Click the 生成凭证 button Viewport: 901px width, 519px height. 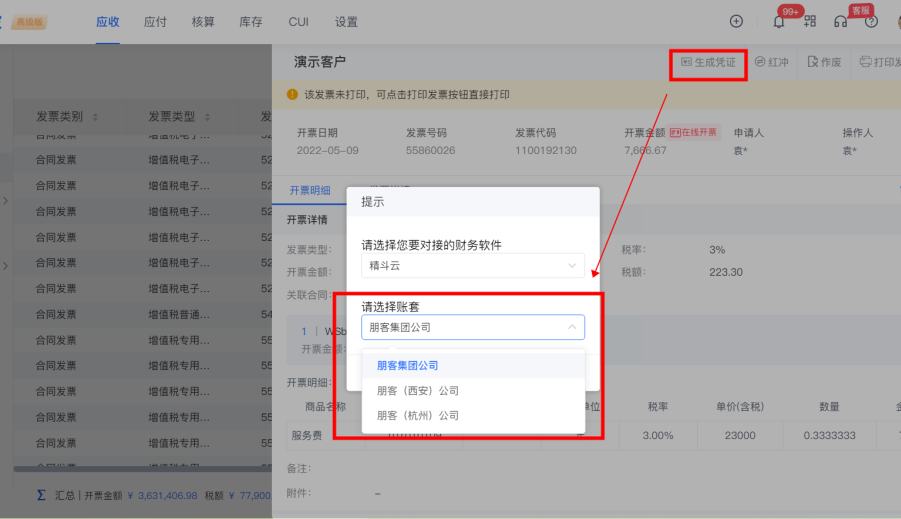[708, 62]
